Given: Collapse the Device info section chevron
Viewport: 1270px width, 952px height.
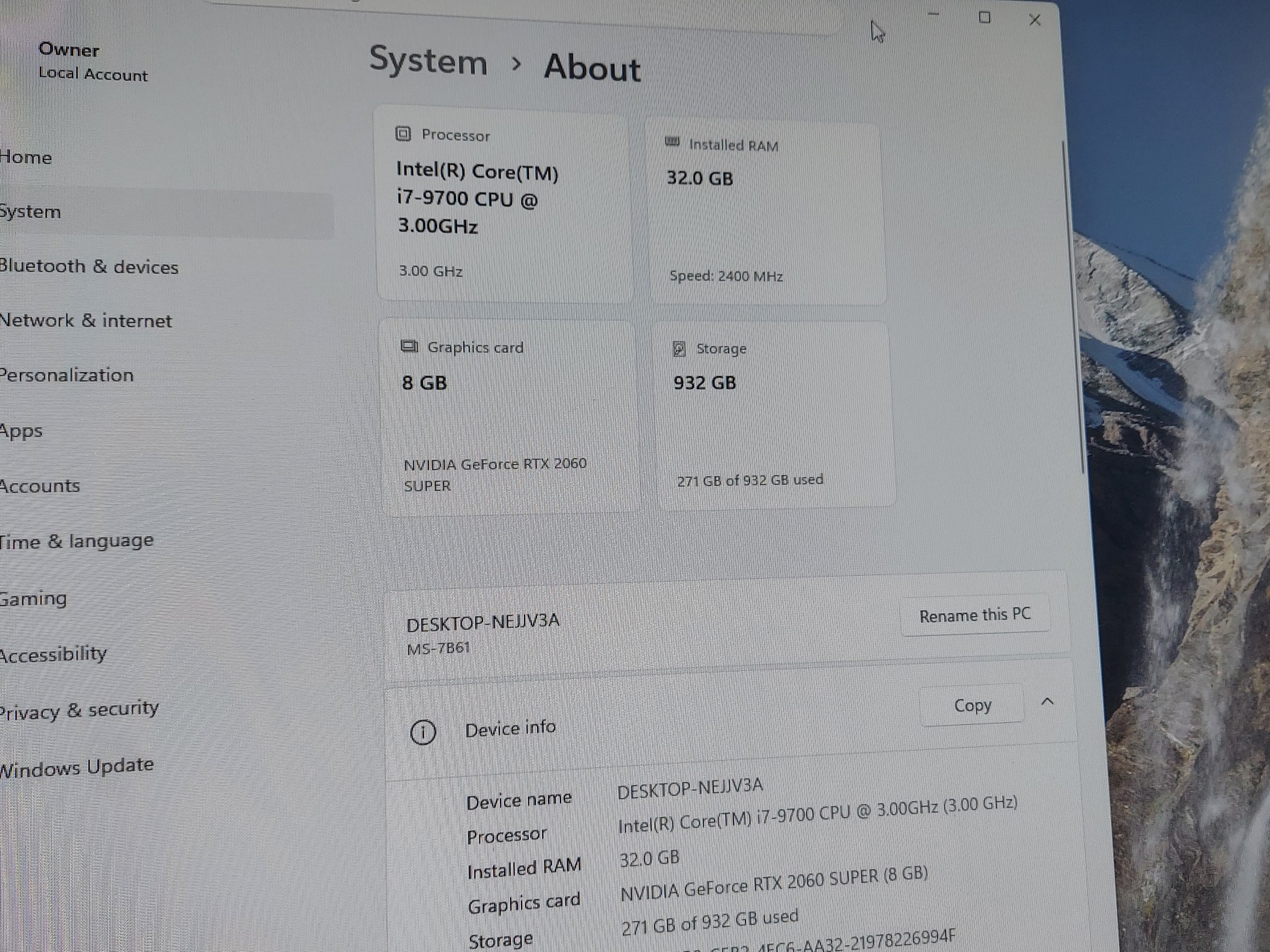Looking at the screenshot, I should 1047,702.
